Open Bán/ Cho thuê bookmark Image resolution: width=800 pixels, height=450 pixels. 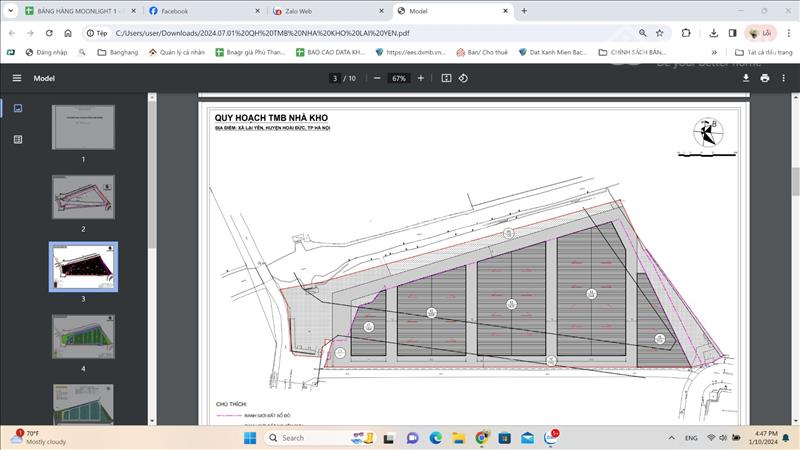[x=482, y=52]
